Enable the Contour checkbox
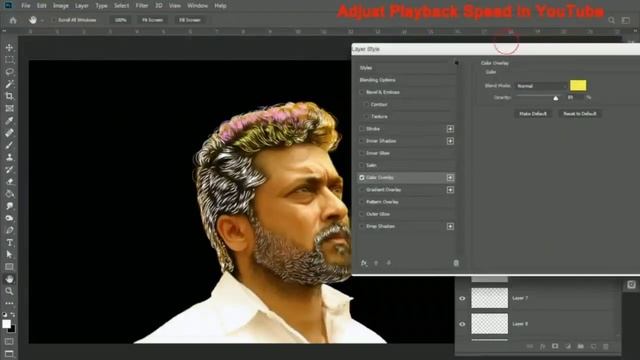 pos(366,104)
